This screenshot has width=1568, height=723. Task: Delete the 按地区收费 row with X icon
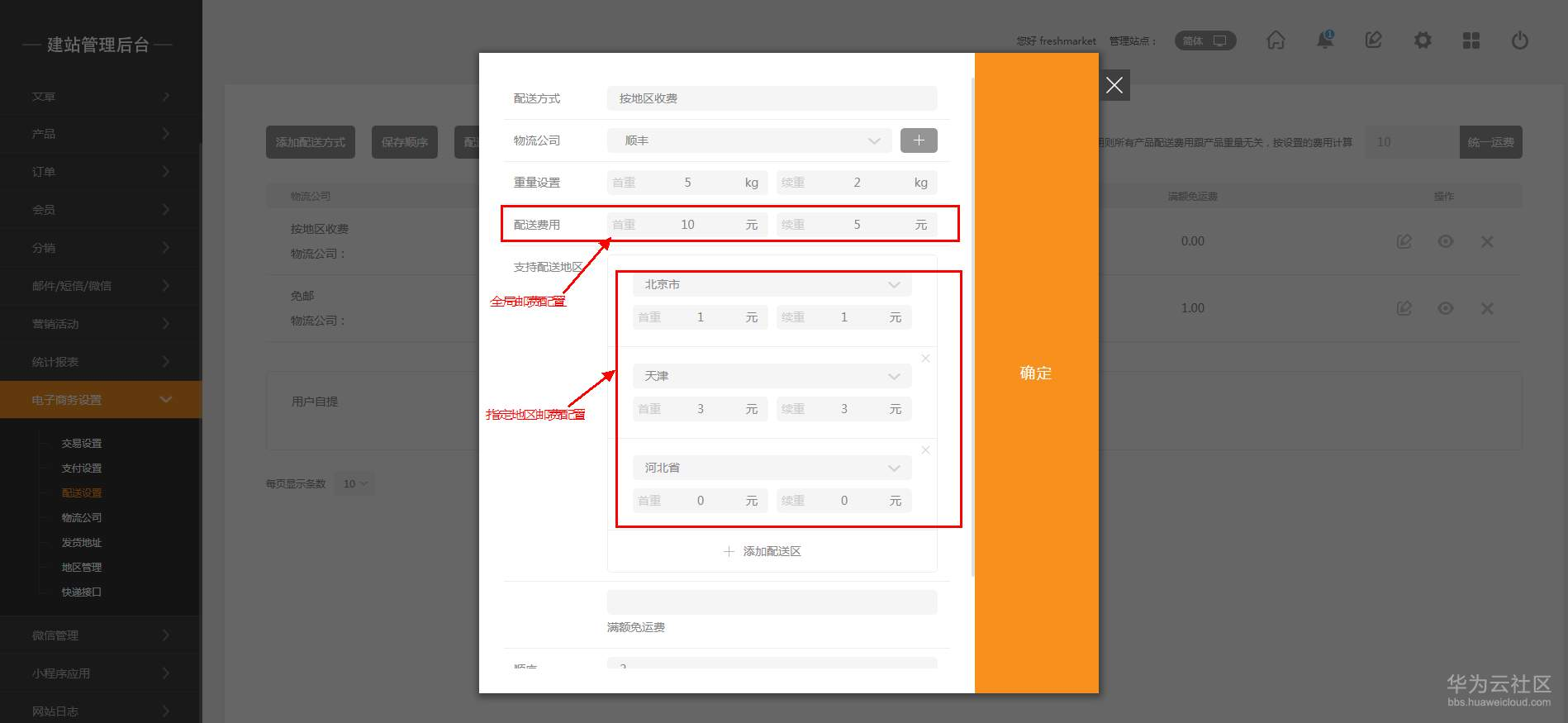click(x=1487, y=241)
